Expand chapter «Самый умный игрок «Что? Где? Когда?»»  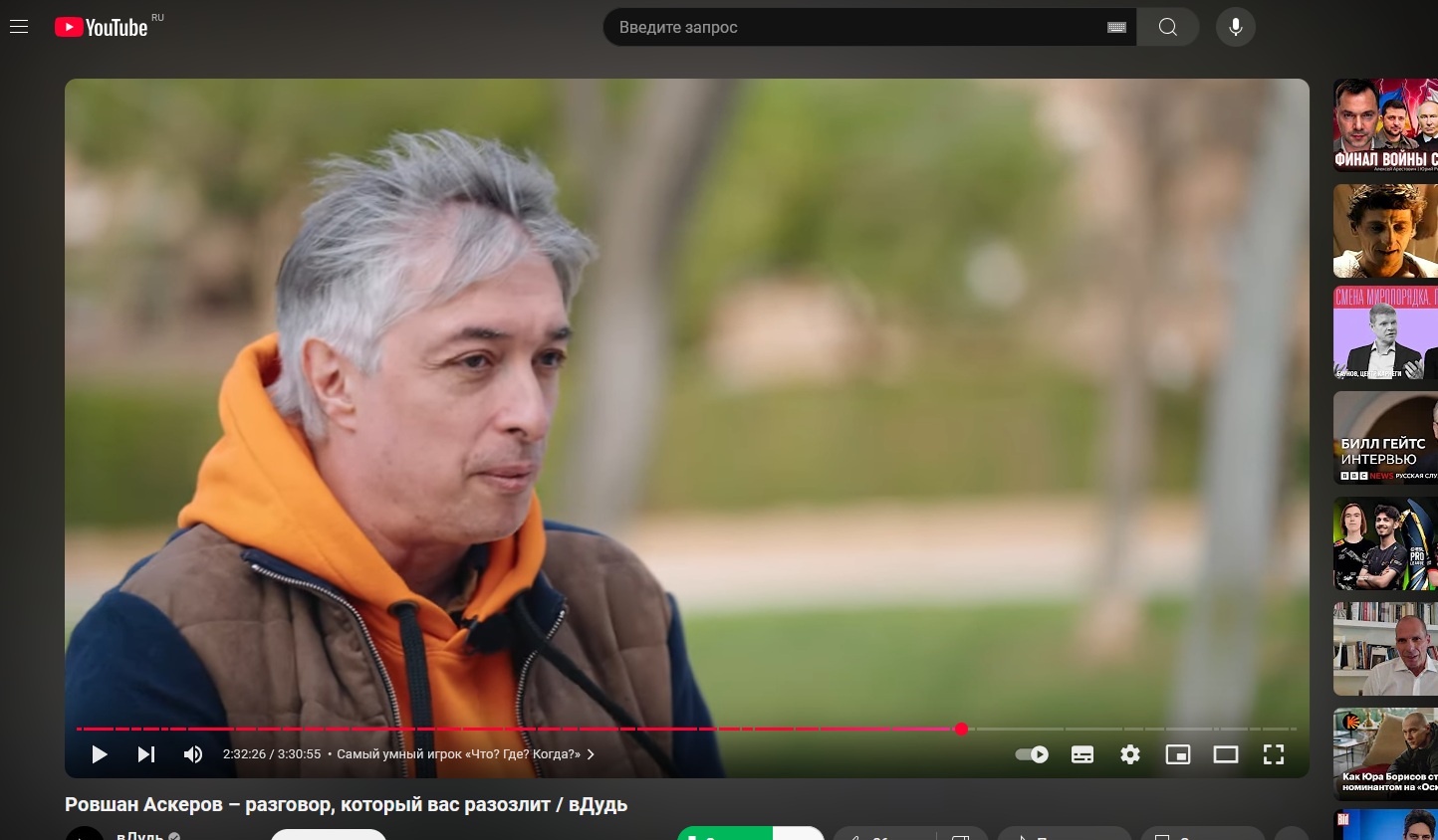click(464, 754)
